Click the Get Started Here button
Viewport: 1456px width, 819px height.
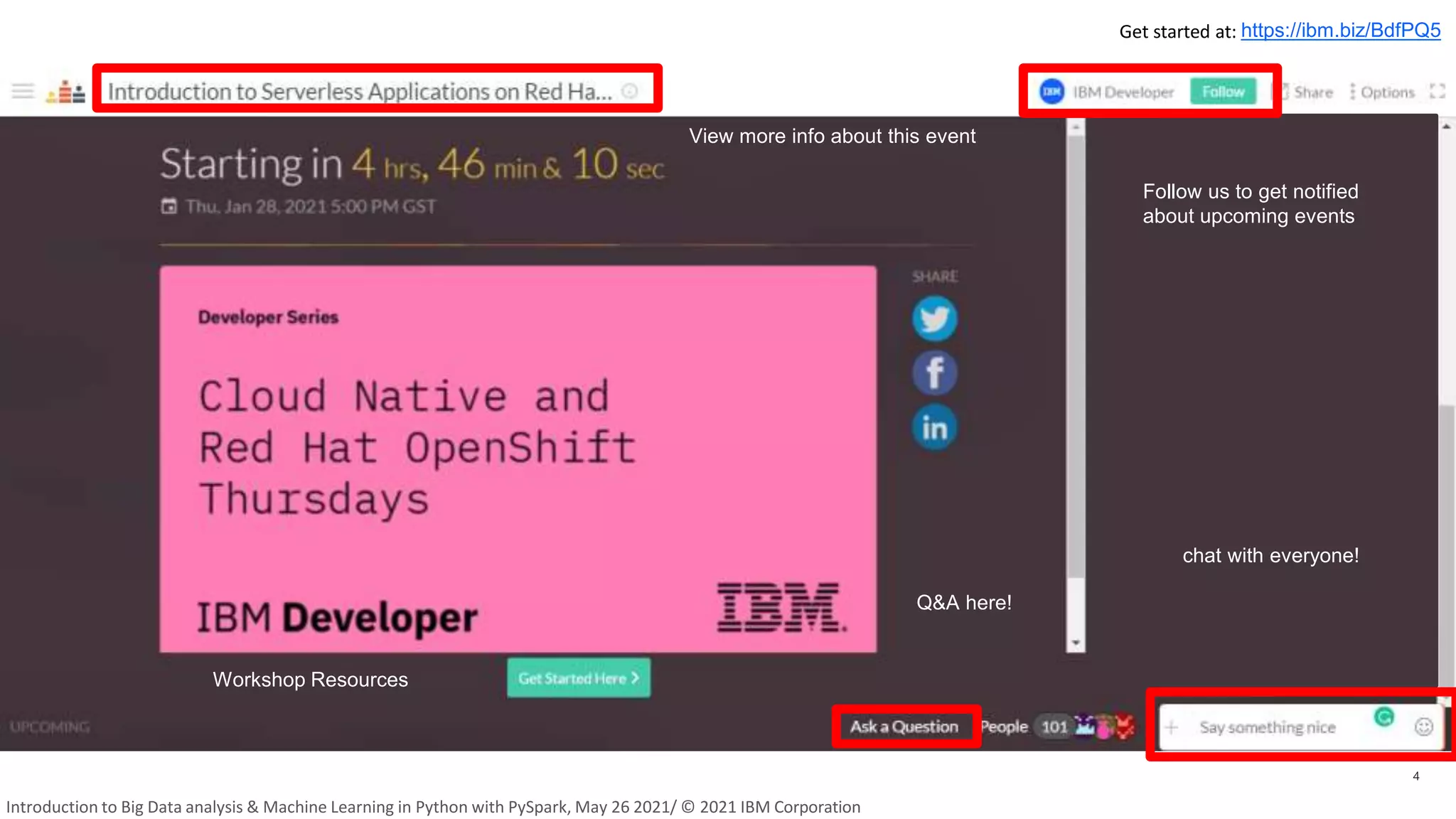578,678
